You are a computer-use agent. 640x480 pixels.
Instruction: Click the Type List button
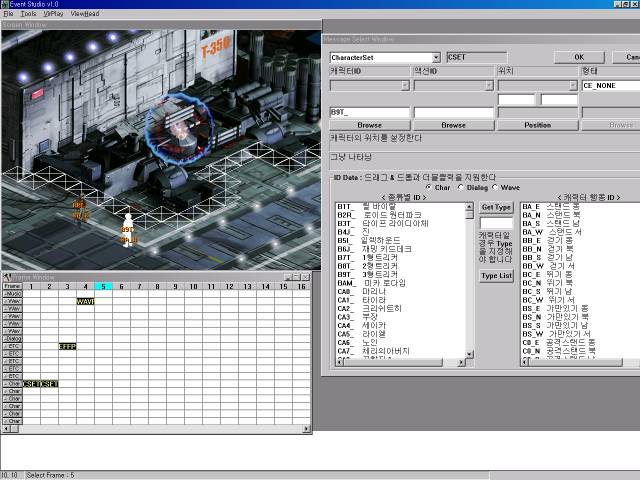(496, 275)
